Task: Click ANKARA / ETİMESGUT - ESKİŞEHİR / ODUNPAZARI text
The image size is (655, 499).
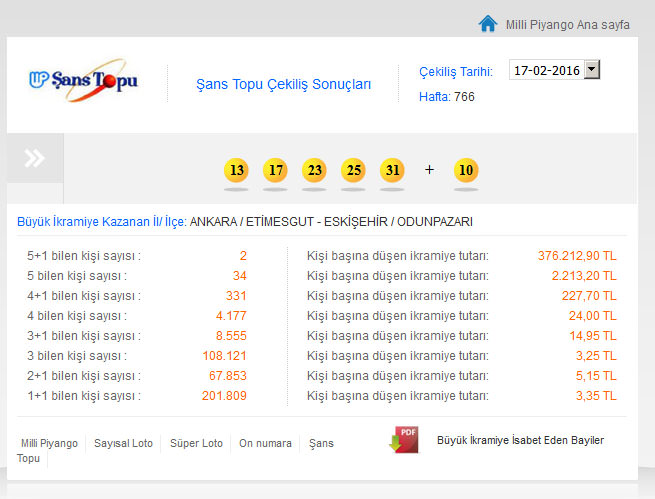Action: coord(331,222)
